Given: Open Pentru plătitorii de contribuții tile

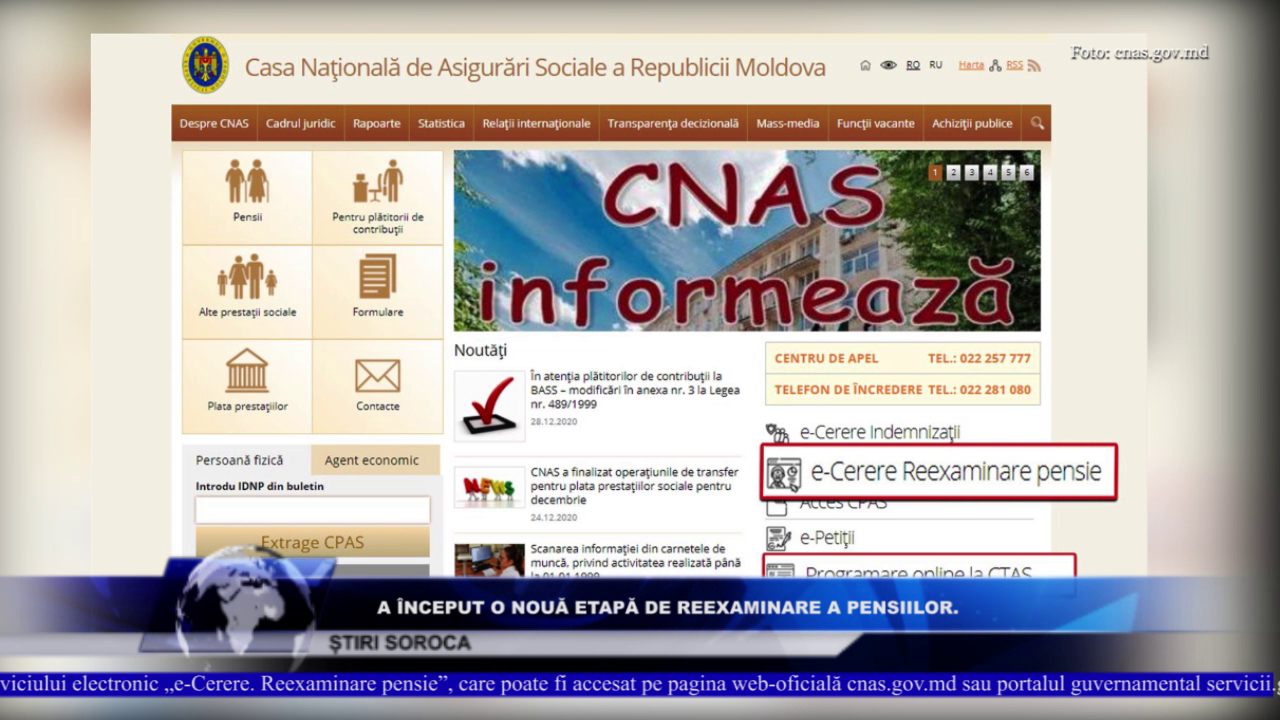Looking at the screenshot, I should (378, 193).
